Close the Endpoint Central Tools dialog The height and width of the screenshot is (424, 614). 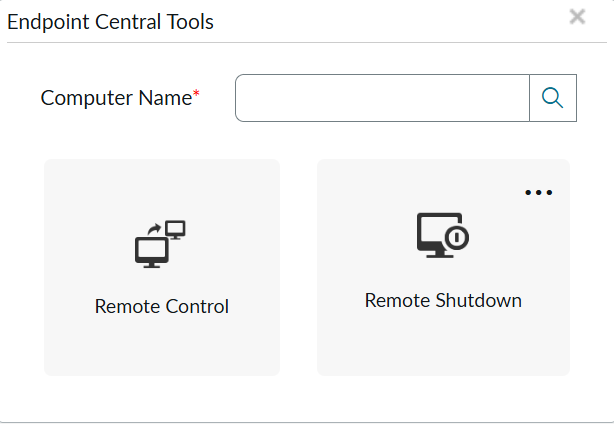coord(577,17)
